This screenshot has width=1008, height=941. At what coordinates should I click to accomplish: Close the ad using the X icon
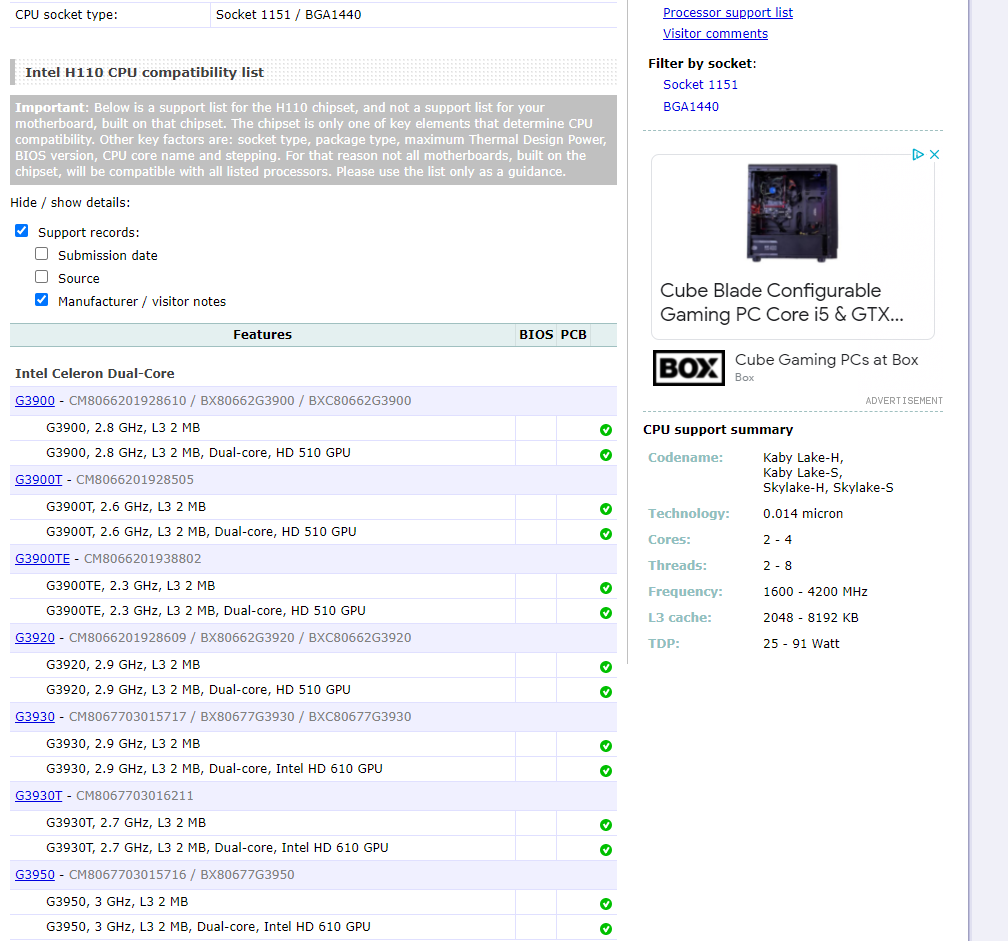coord(934,154)
